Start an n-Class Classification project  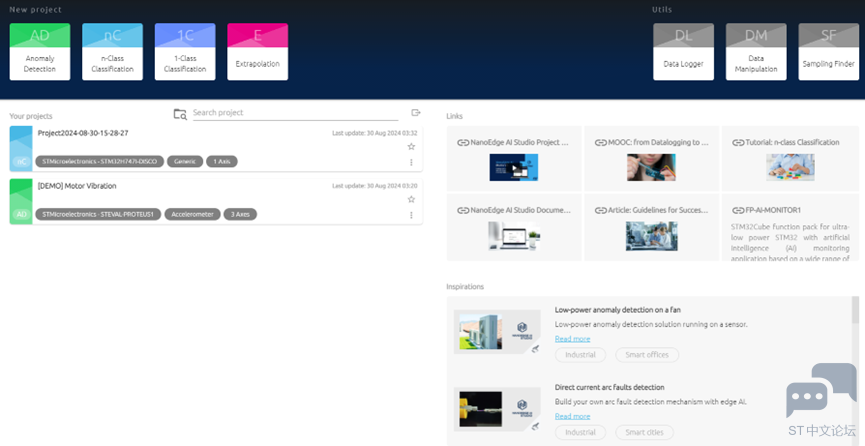[x=113, y=52]
